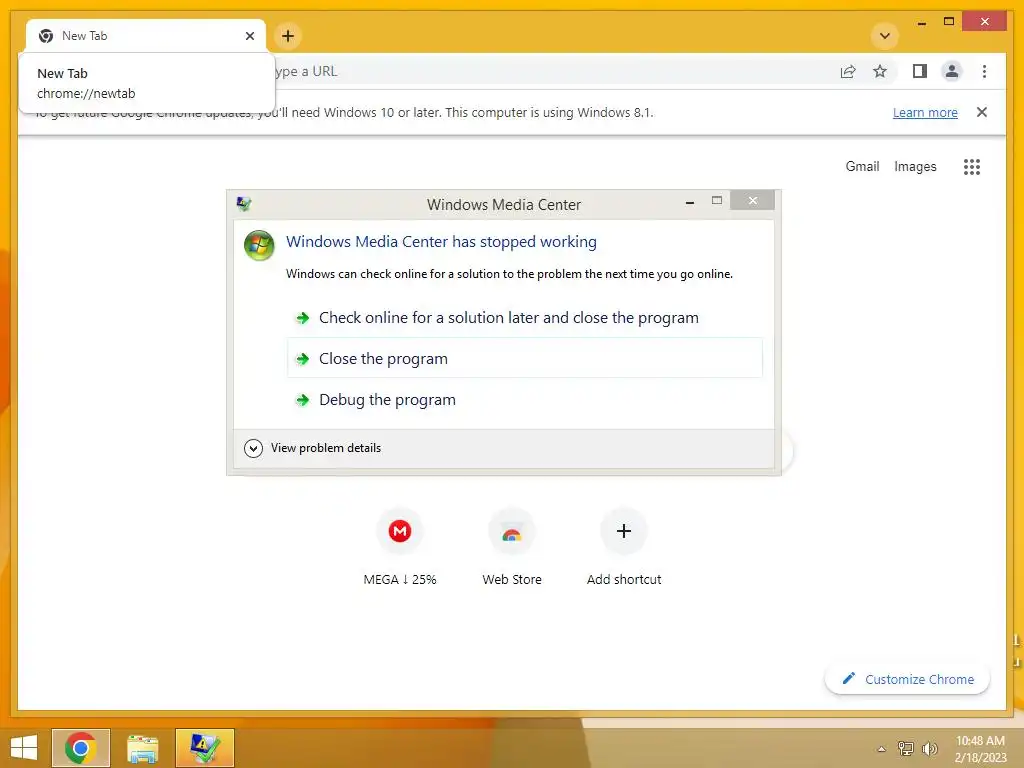Image resolution: width=1024 pixels, height=768 pixels.
Task: Click Customize Chrome button
Action: point(908,679)
